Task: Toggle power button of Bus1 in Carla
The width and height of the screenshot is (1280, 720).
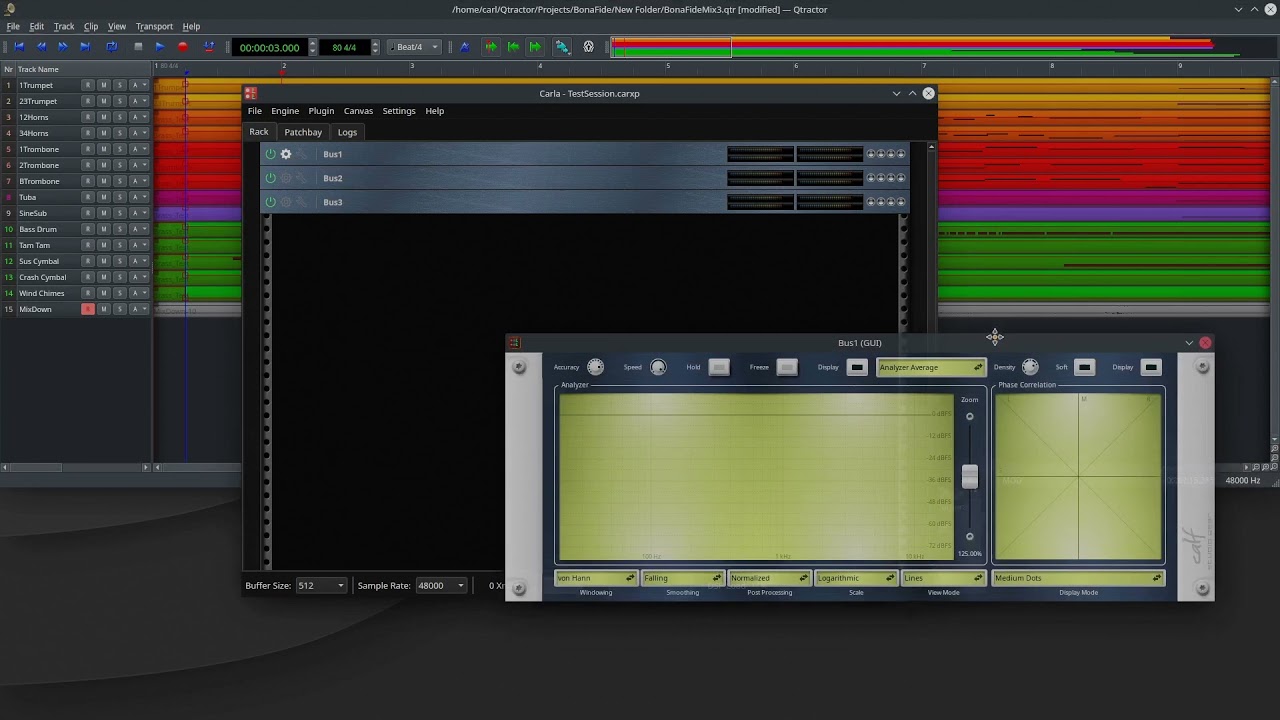Action: (270, 154)
